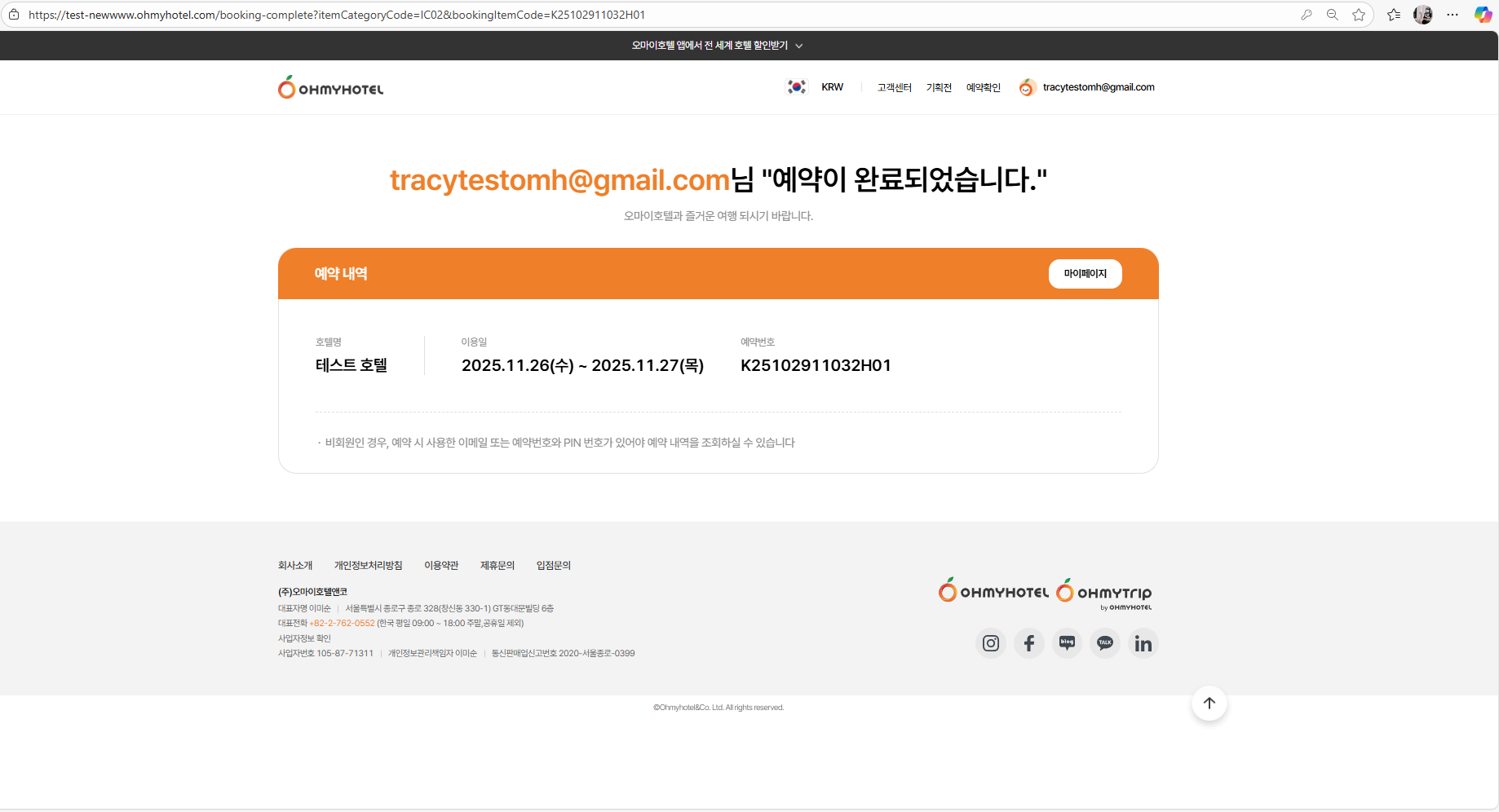Click the phone number +82-2-762-0552

click(342, 623)
